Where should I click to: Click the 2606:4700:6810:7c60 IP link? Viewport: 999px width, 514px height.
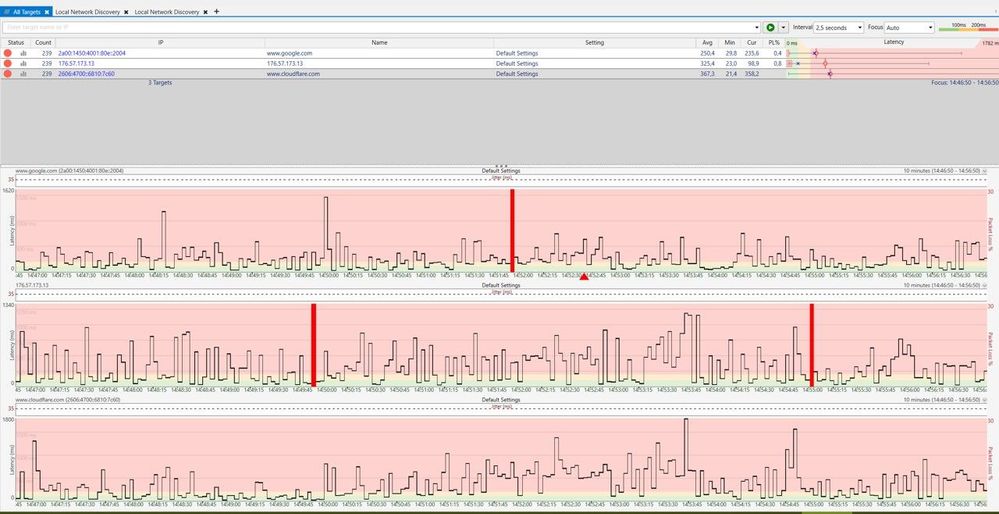(x=86, y=74)
